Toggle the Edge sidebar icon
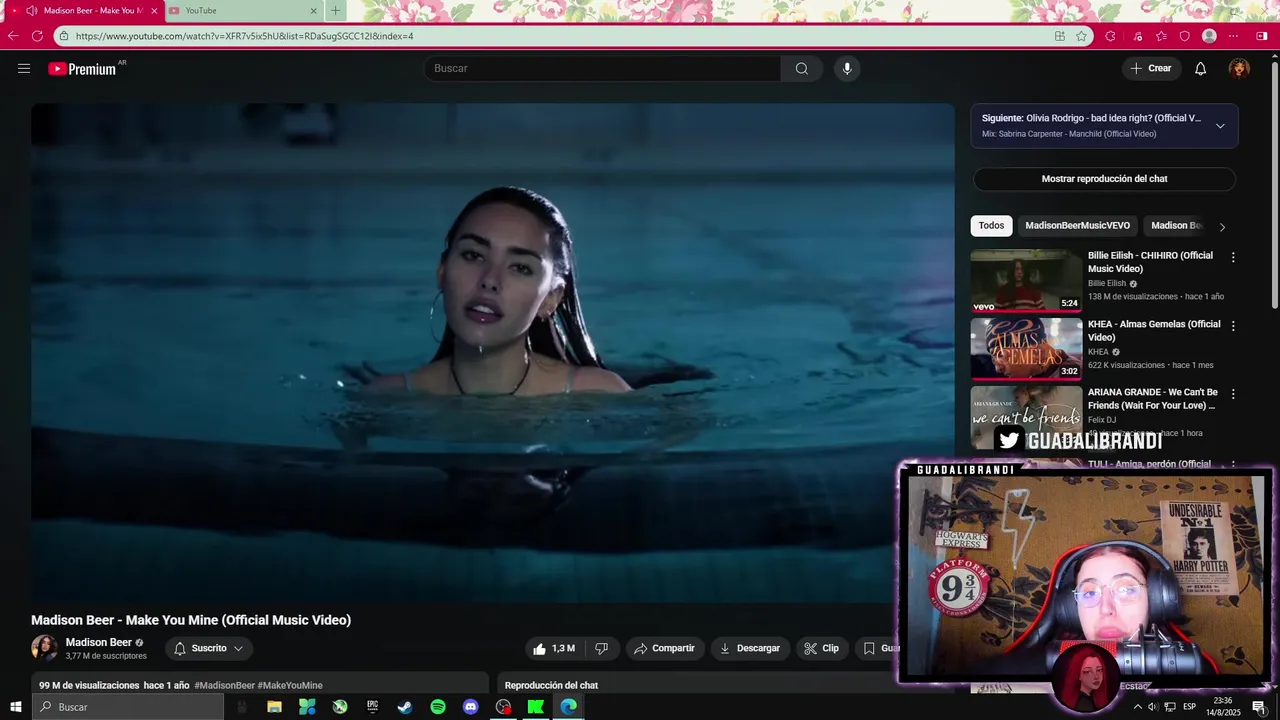Screen dimensions: 1280x720 coord(1262,36)
